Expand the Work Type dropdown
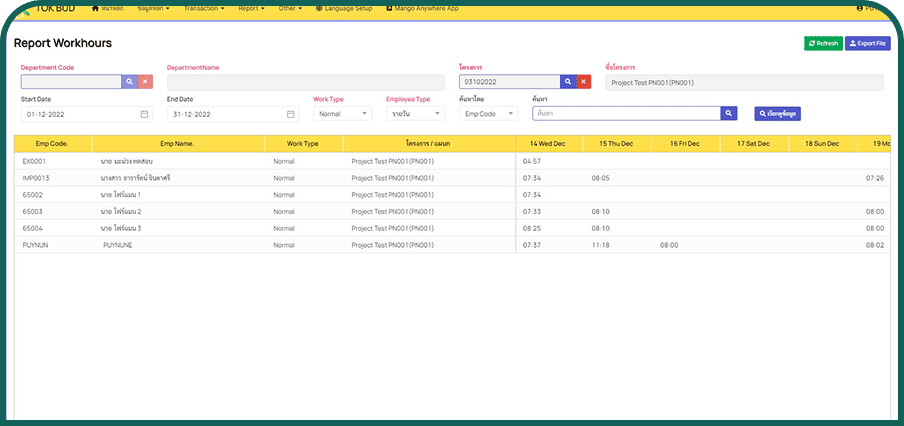The width and height of the screenshot is (904, 426). [342, 114]
